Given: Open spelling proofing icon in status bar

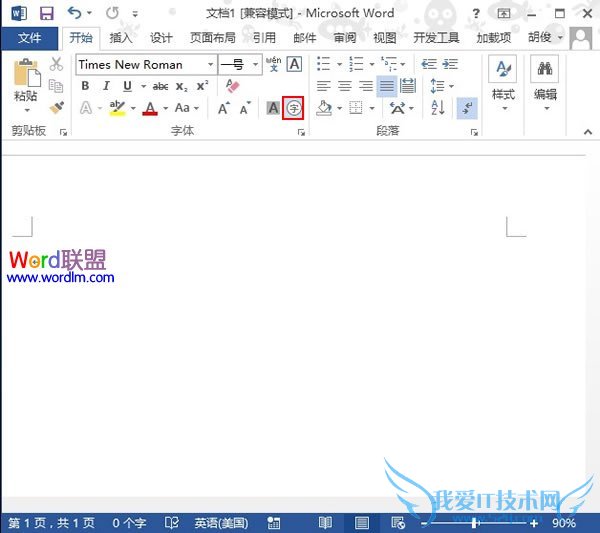Looking at the screenshot, I should click(172, 523).
